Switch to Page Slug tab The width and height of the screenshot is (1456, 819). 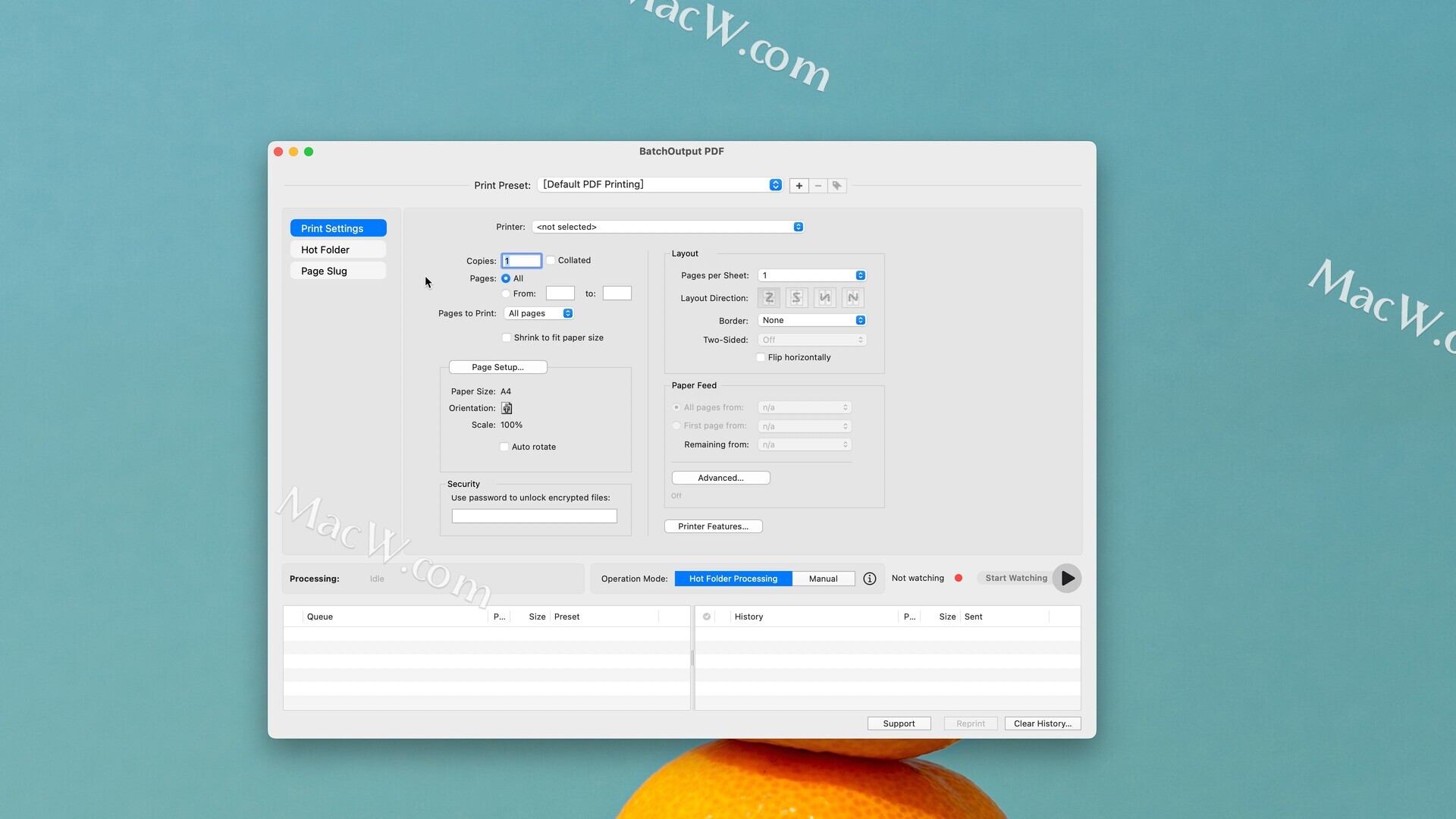338,271
